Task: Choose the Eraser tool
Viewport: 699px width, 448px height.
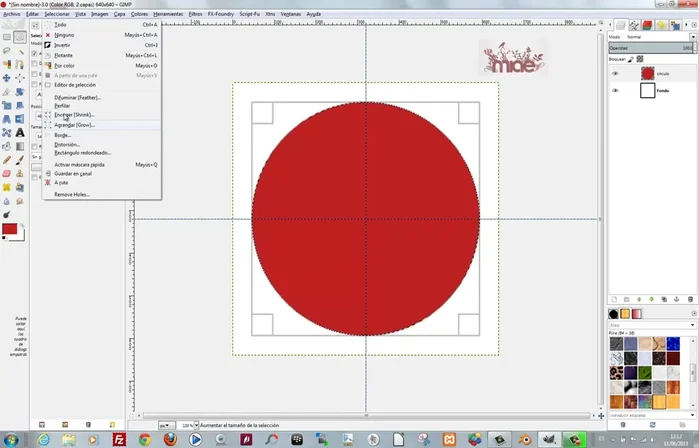Action: point(7,173)
